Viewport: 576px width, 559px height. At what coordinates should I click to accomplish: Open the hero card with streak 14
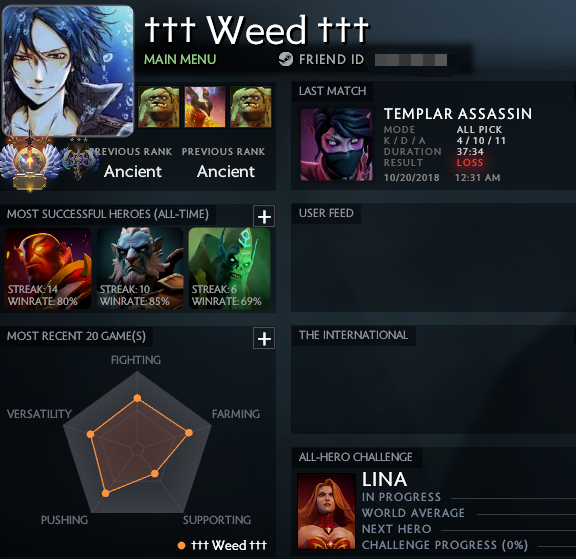click(48, 268)
